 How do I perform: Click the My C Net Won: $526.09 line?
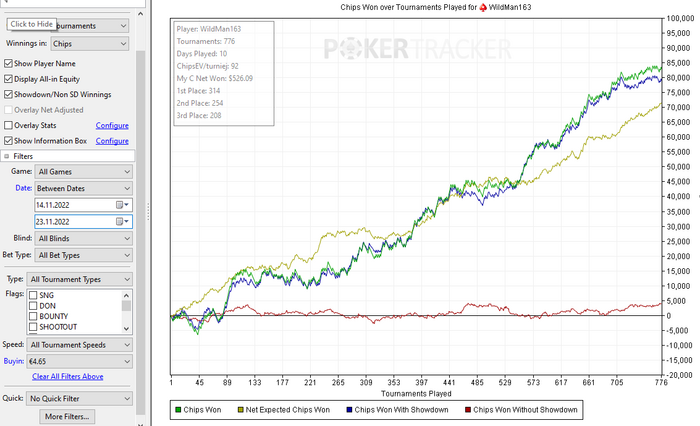coord(215,78)
